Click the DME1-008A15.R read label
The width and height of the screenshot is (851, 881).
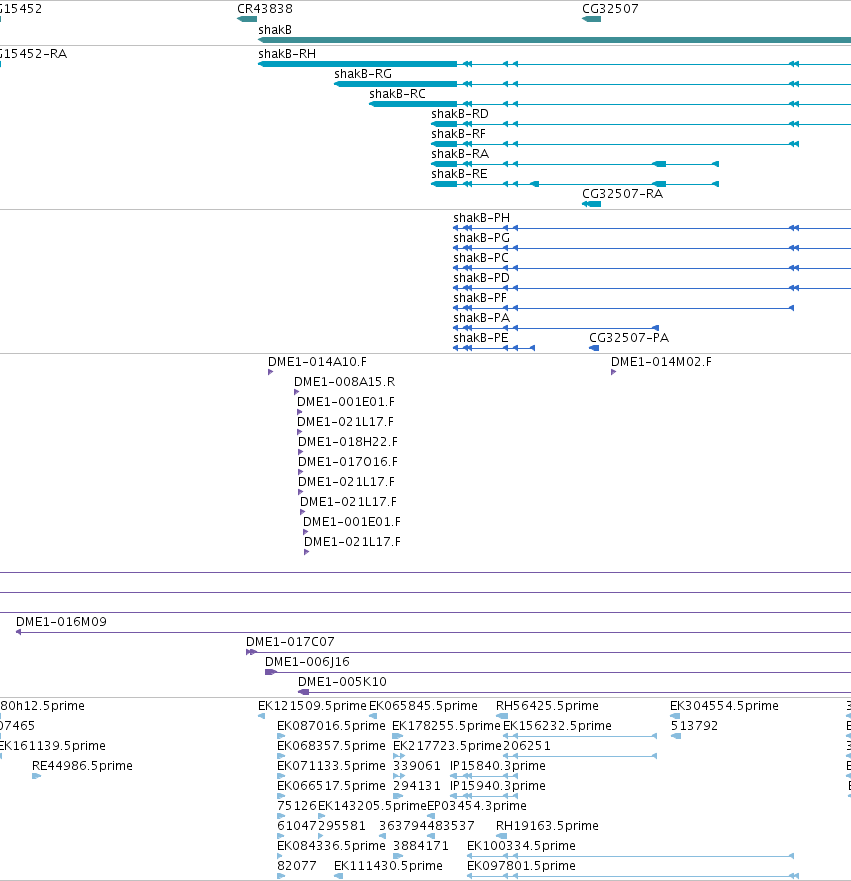click(x=344, y=382)
